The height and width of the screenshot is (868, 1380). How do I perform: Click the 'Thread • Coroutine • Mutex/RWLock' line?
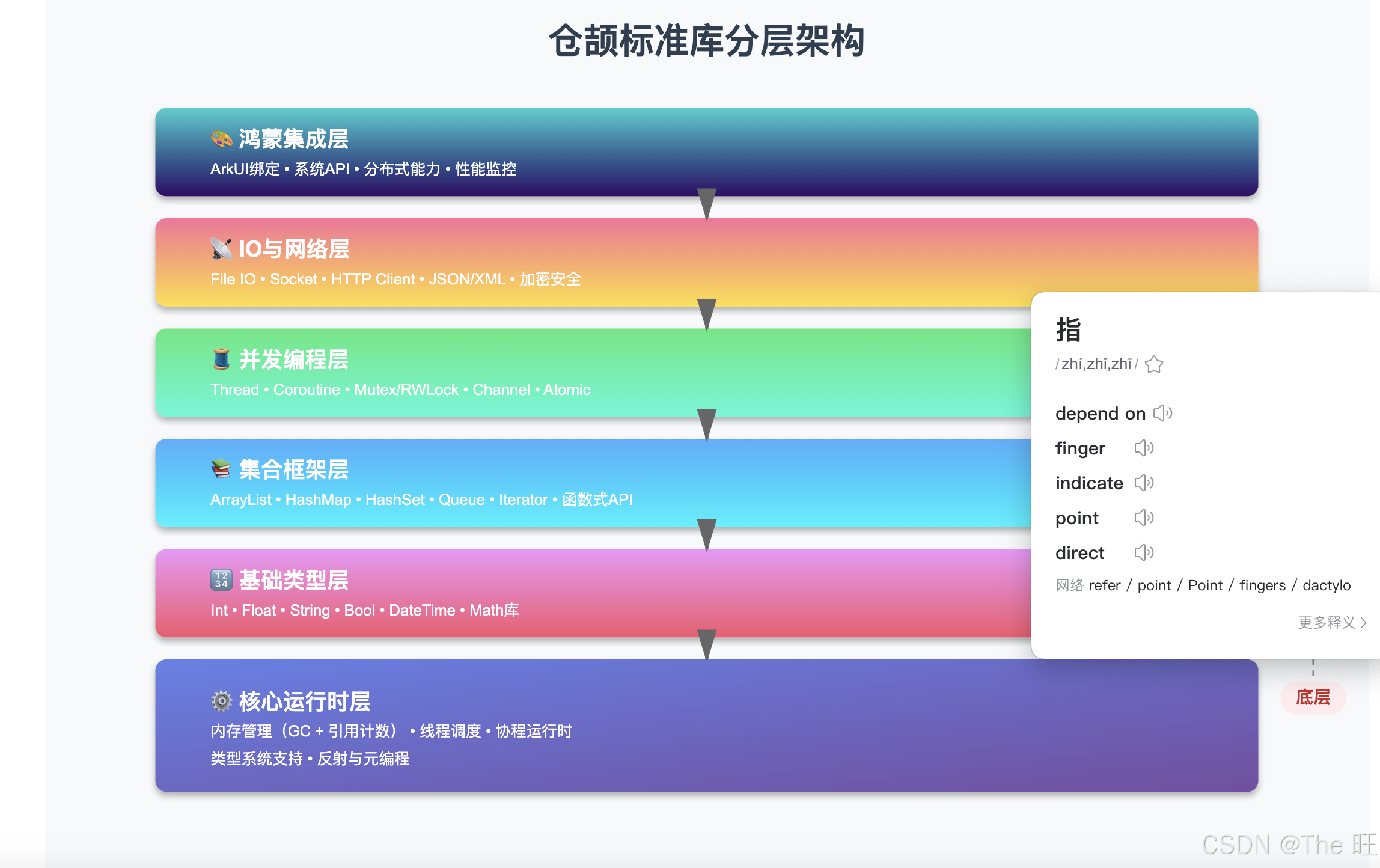point(400,390)
